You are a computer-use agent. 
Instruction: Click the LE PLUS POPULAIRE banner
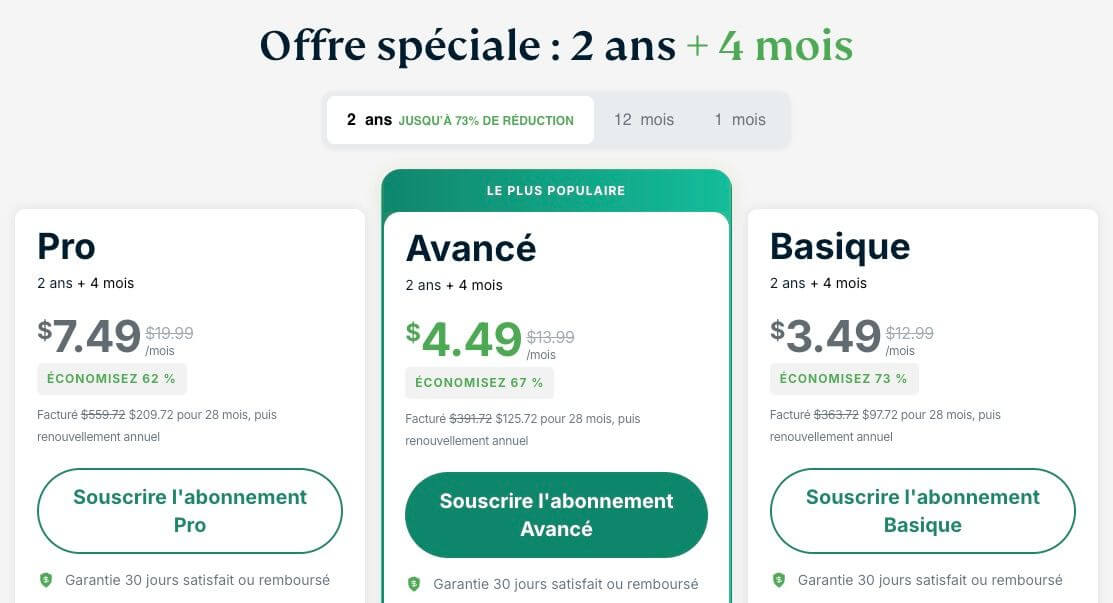tap(556, 190)
